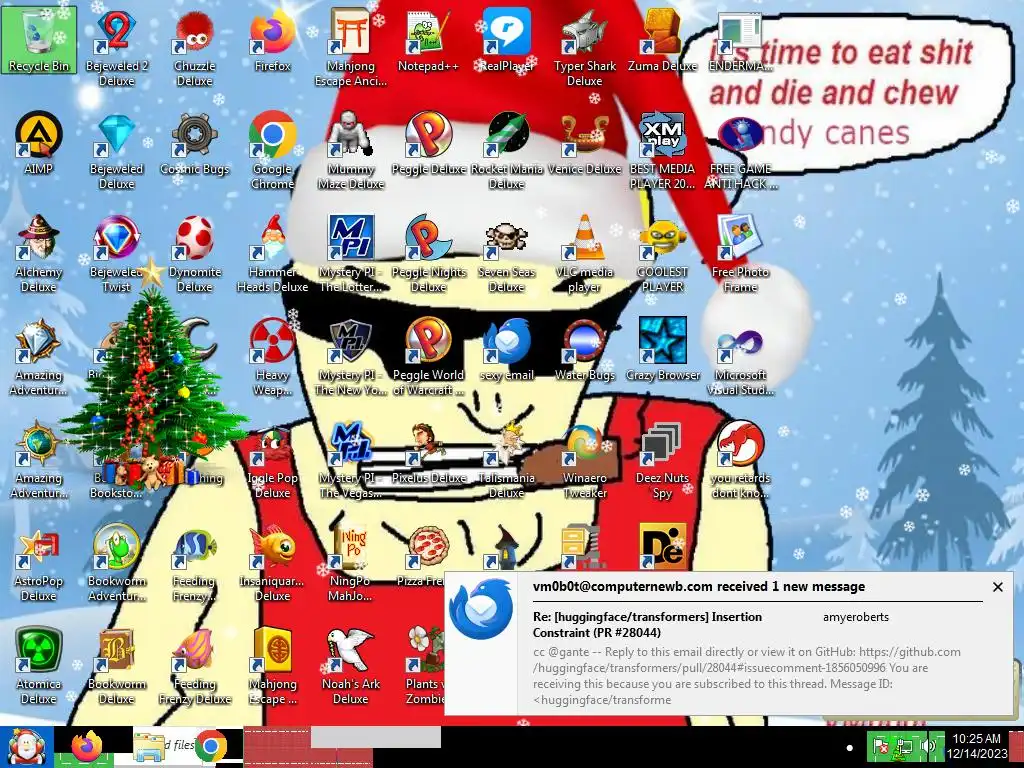Open Talismania Deluxe shortcut
The height and width of the screenshot is (768, 1024).
coord(507,461)
